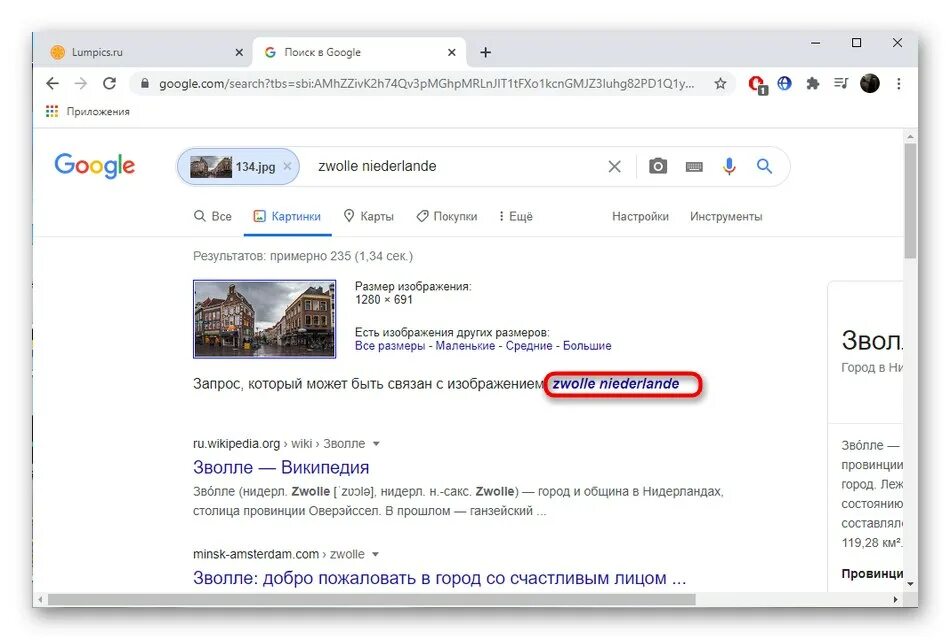Click the Все размеры link
The width and height of the screenshot is (950, 640).
click(x=390, y=346)
